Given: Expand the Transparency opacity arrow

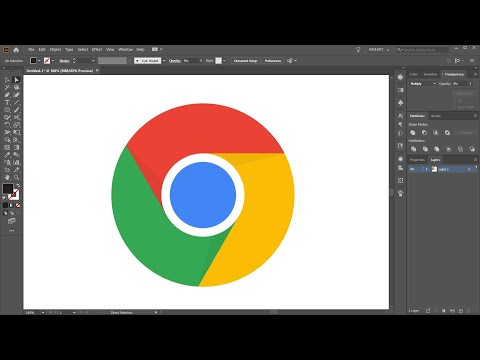Looking at the screenshot, I should tap(470, 84).
